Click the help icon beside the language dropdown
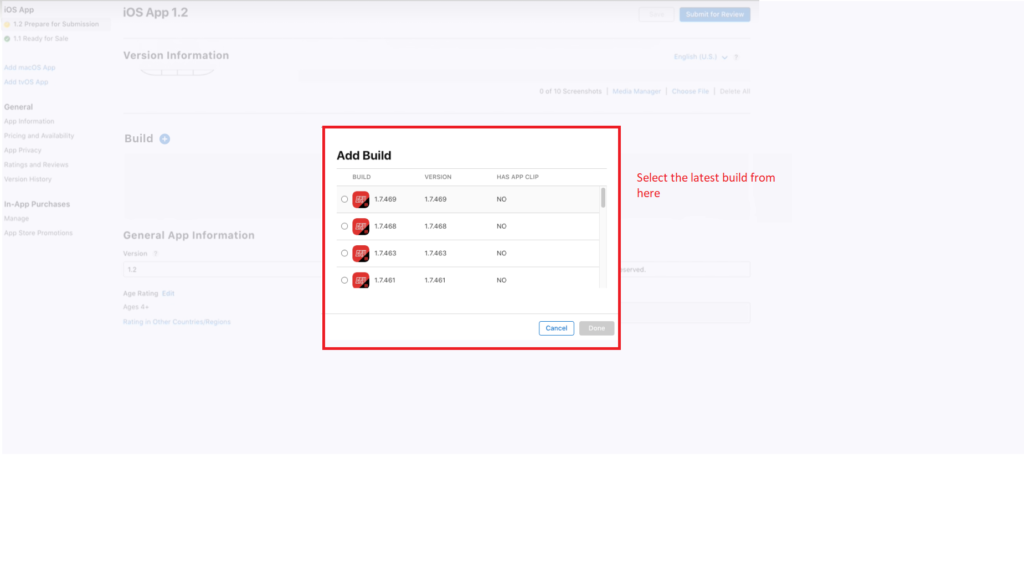 736,57
